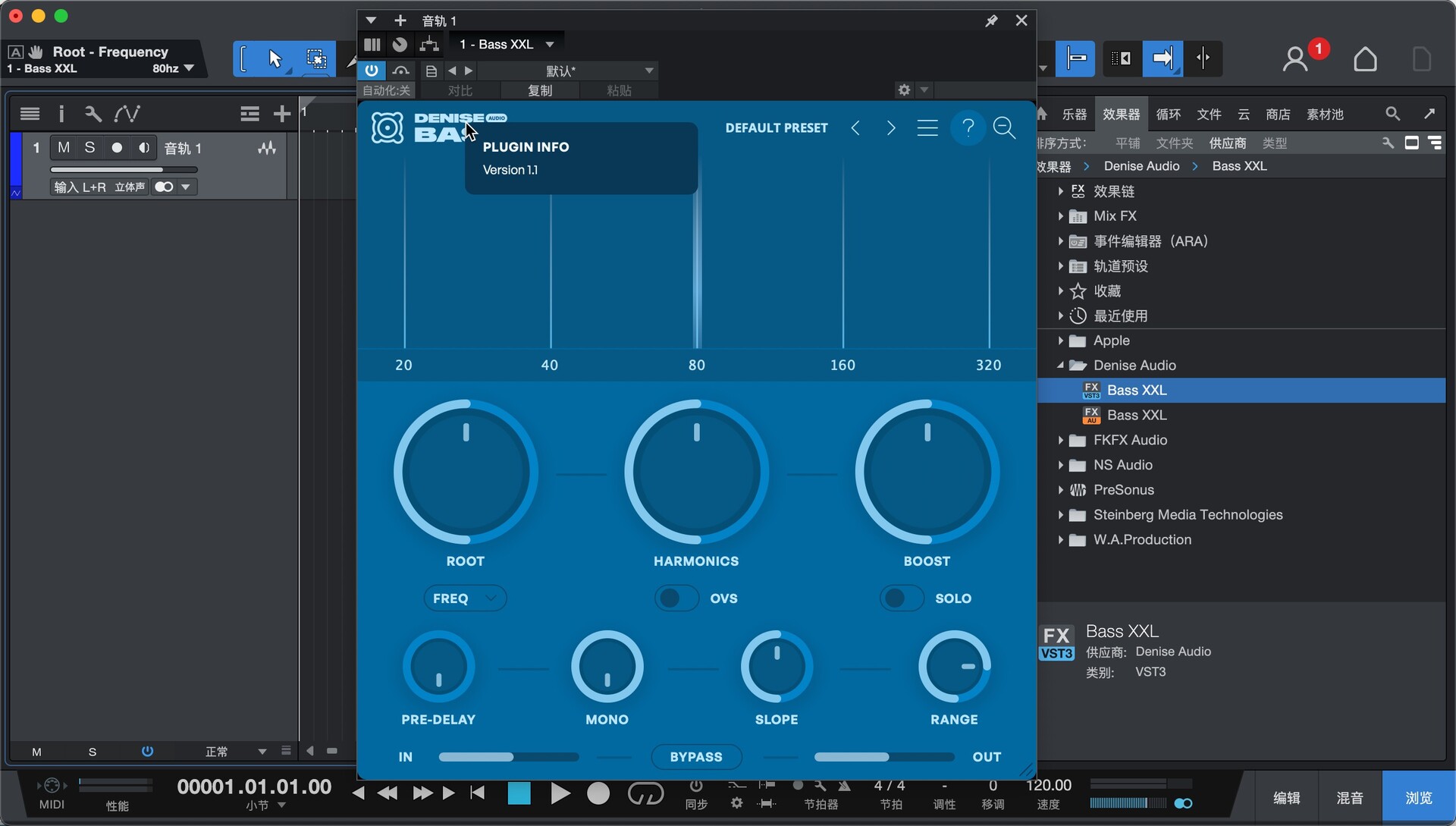Open the 循环 browser tab

point(1168,115)
